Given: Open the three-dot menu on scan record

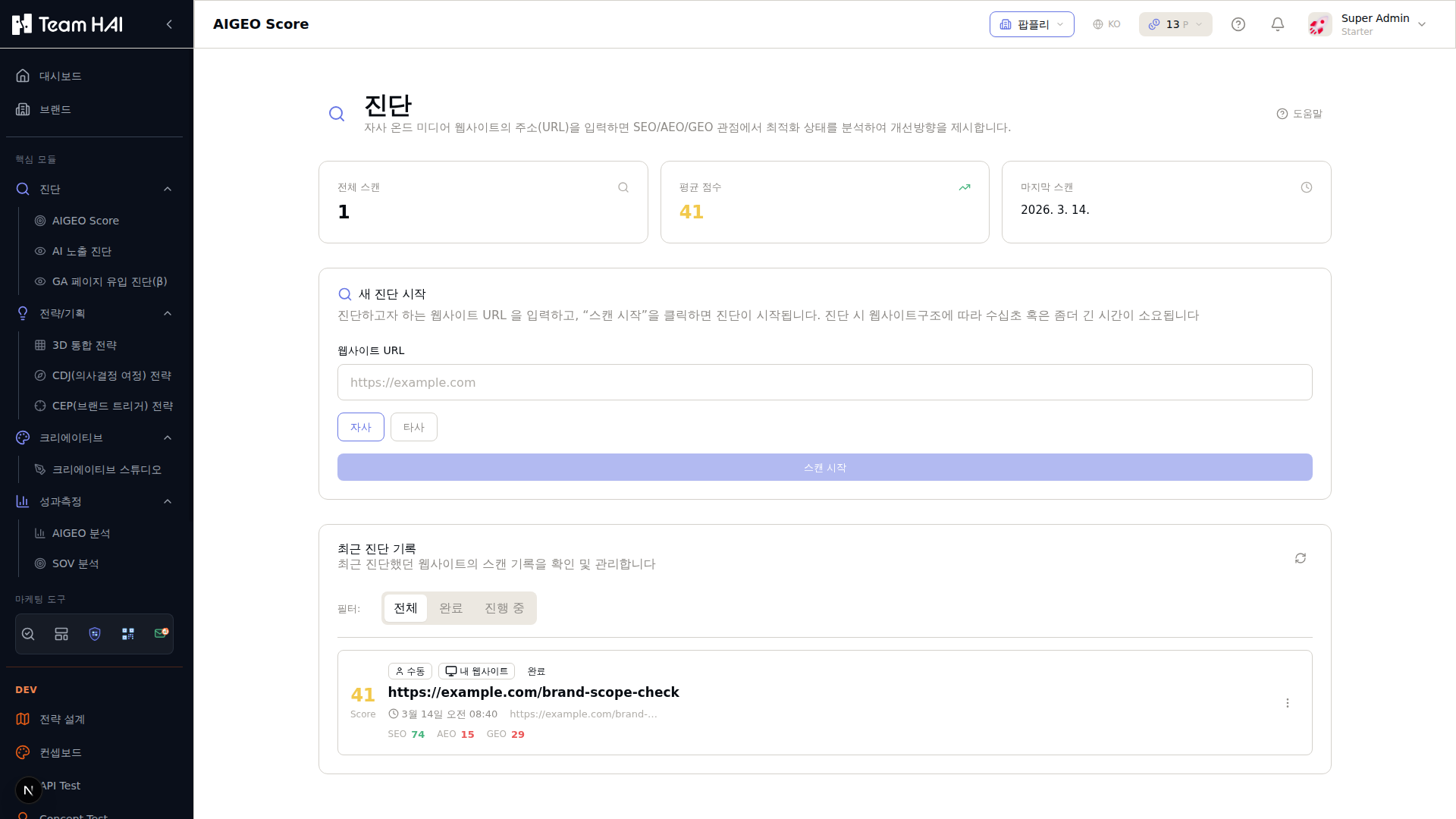Looking at the screenshot, I should pos(1288,703).
